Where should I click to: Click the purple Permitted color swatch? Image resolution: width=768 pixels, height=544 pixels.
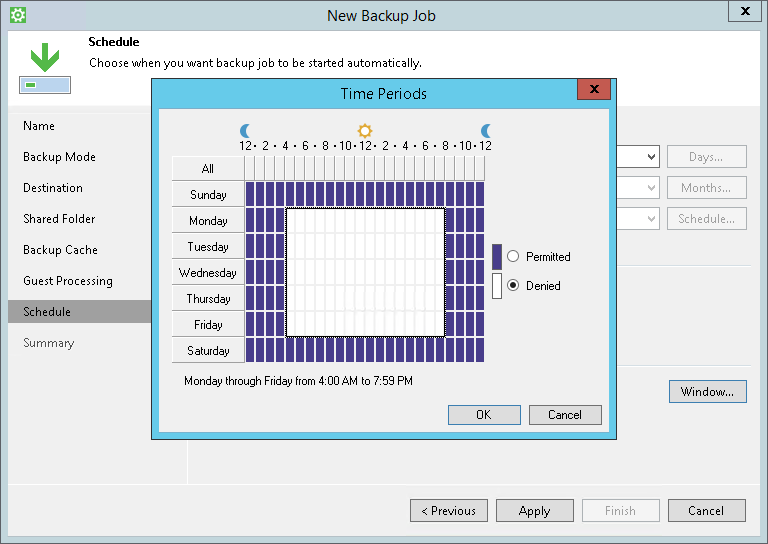496,257
